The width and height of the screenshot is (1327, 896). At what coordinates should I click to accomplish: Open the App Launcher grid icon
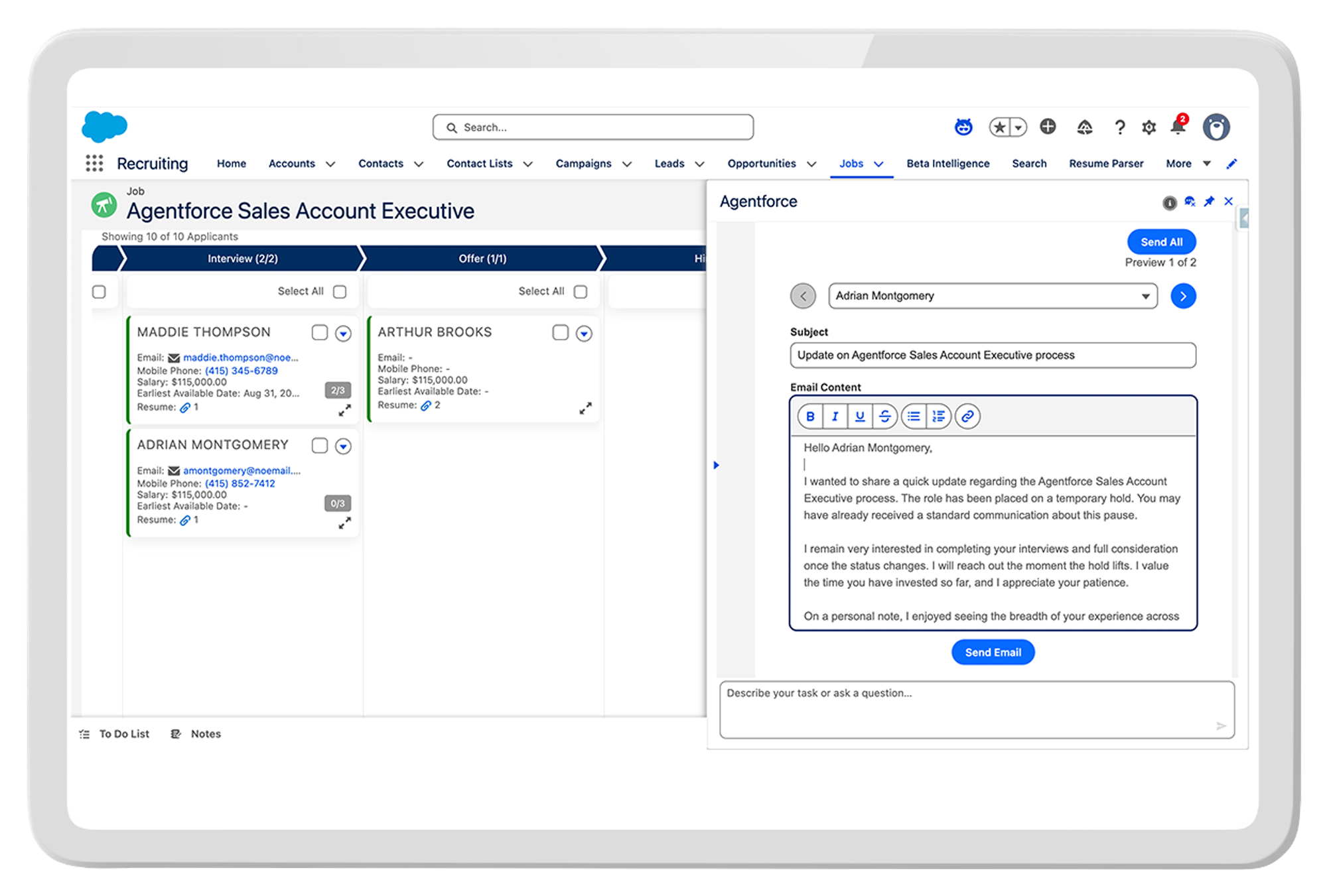pos(94,163)
